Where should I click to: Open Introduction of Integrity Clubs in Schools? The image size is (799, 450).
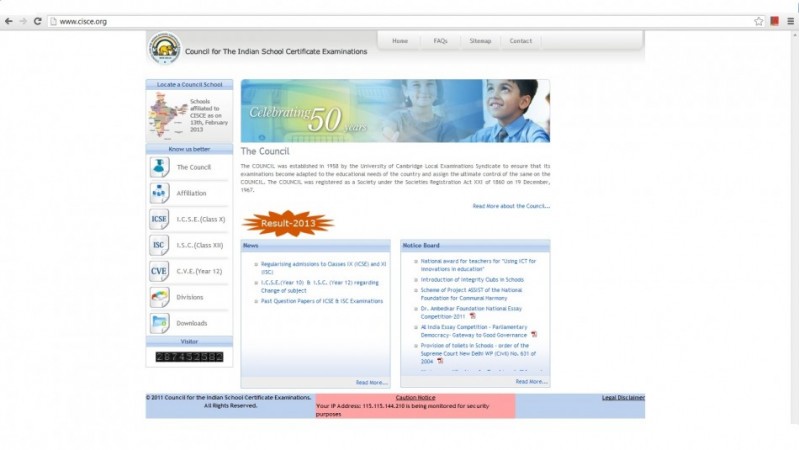(472, 280)
